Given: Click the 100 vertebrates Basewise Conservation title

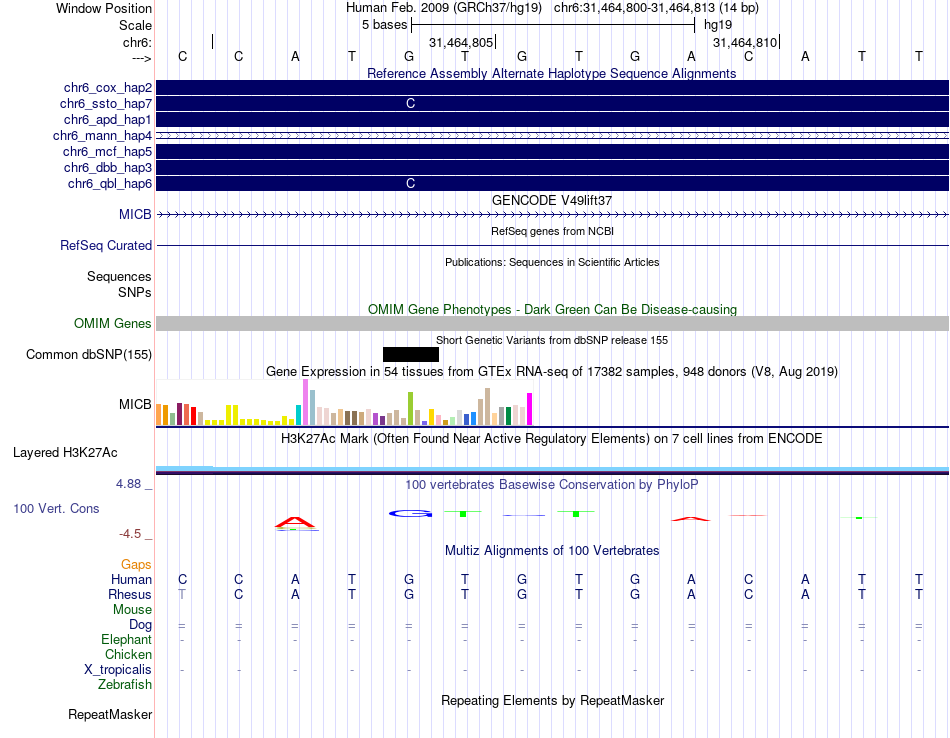Looking at the screenshot, I should coord(551,485).
